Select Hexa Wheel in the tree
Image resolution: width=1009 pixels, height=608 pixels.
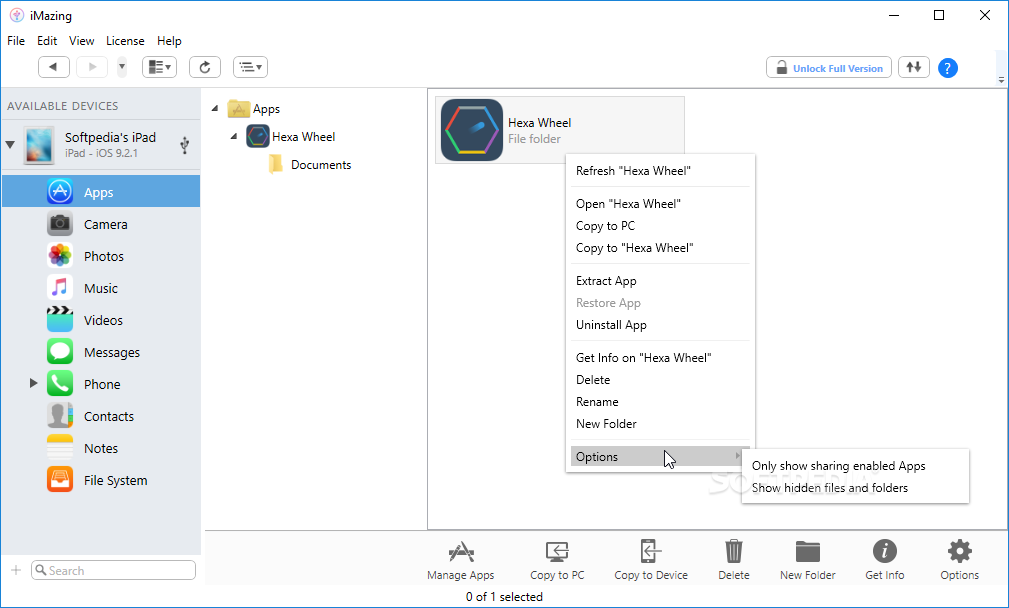tap(291, 136)
